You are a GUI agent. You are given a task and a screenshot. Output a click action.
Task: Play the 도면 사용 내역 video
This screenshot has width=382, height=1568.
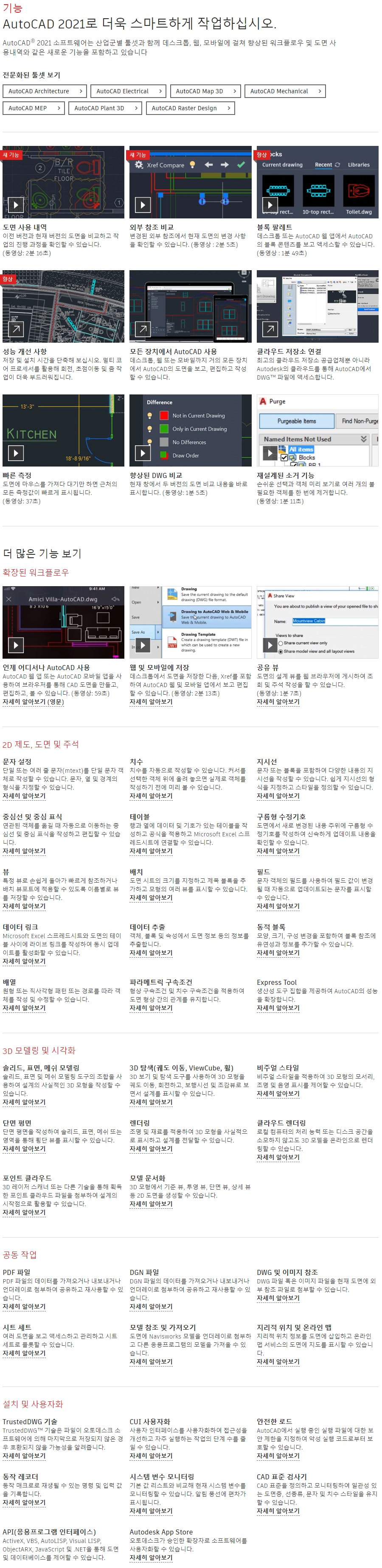coord(16,205)
